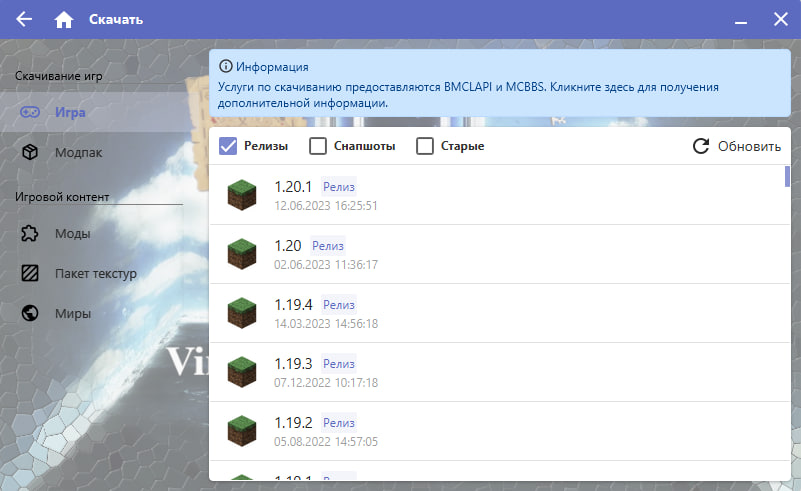Open the Моды sidebar section
This screenshot has width=801, height=491.
click(104, 233)
